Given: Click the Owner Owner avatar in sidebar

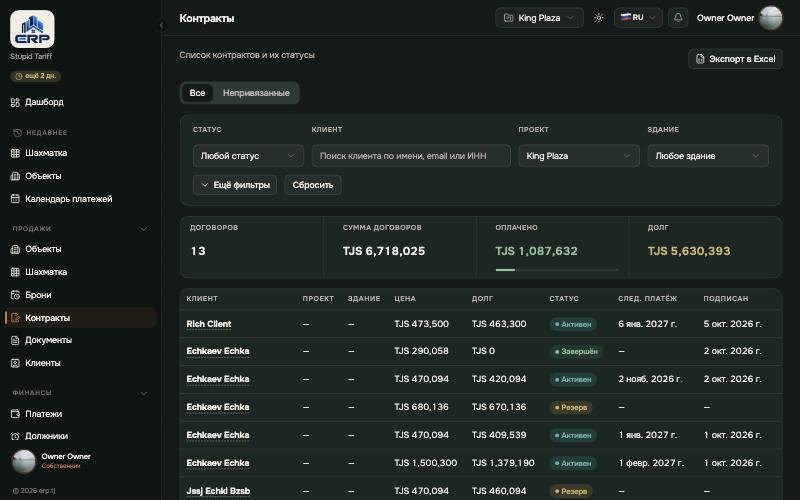Looking at the screenshot, I should pyautogui.click(x=23, y=461).
